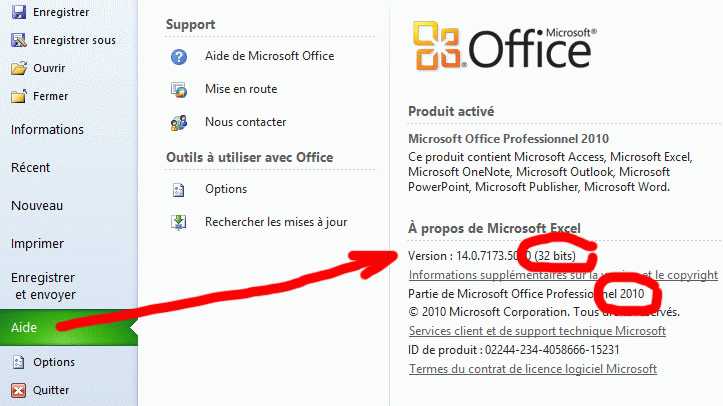Viewport: 723px width, 406px height.
Task: Open Termes du contrat de licence link
Action: pyautogui.click(x=533, y=369)
